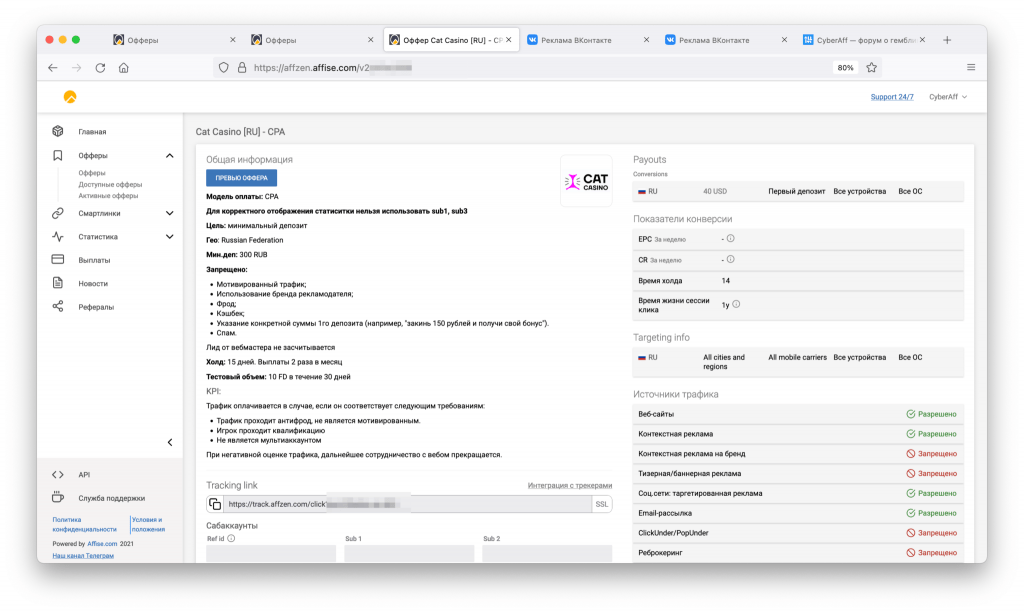The image size is (1024, 612).
Task: Click the EPC info icon
Action: [731, 238]
